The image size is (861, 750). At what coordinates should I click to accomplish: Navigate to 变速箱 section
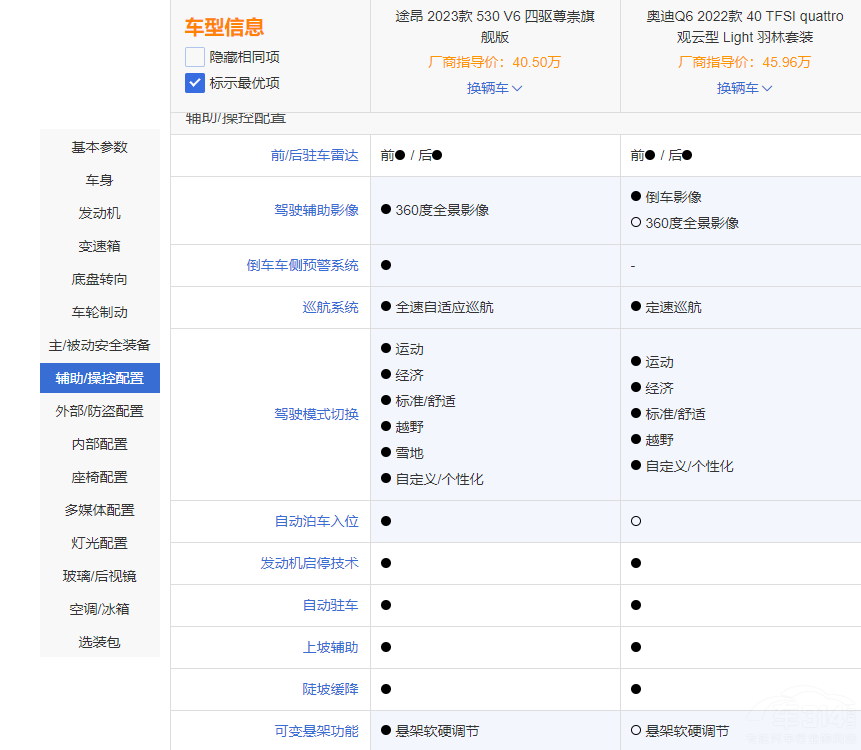100,246
